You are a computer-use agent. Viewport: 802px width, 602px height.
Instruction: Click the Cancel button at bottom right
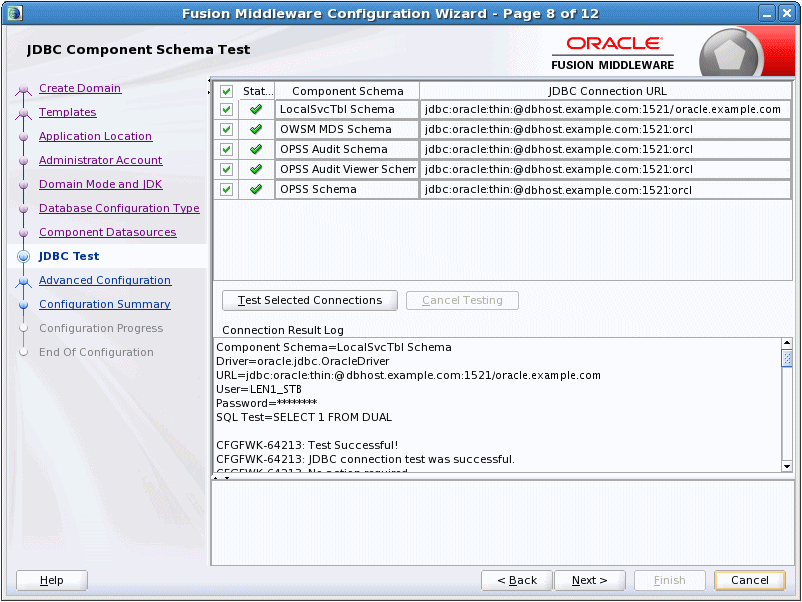750,580
